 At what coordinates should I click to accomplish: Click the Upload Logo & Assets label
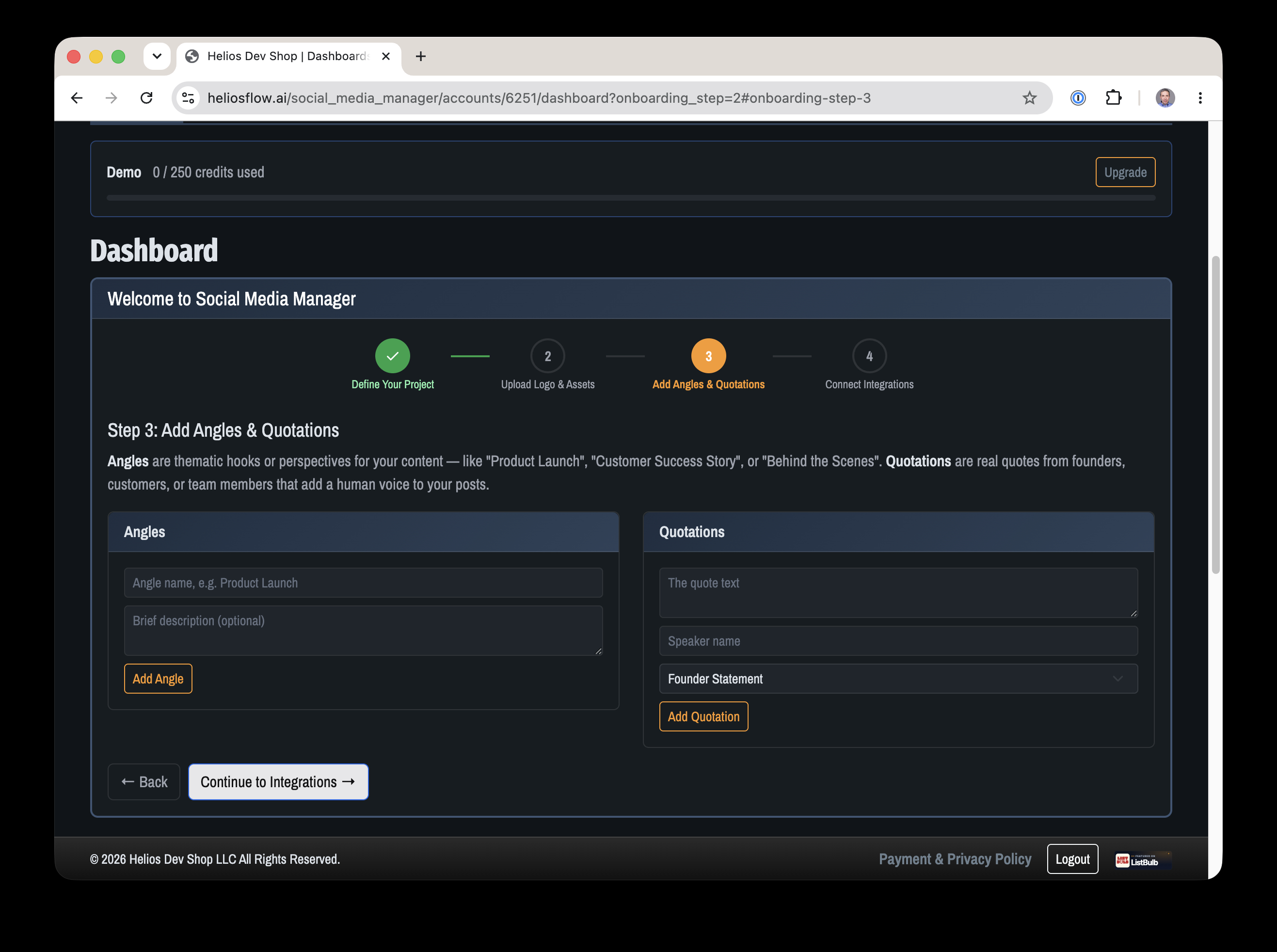coord(547,384)
